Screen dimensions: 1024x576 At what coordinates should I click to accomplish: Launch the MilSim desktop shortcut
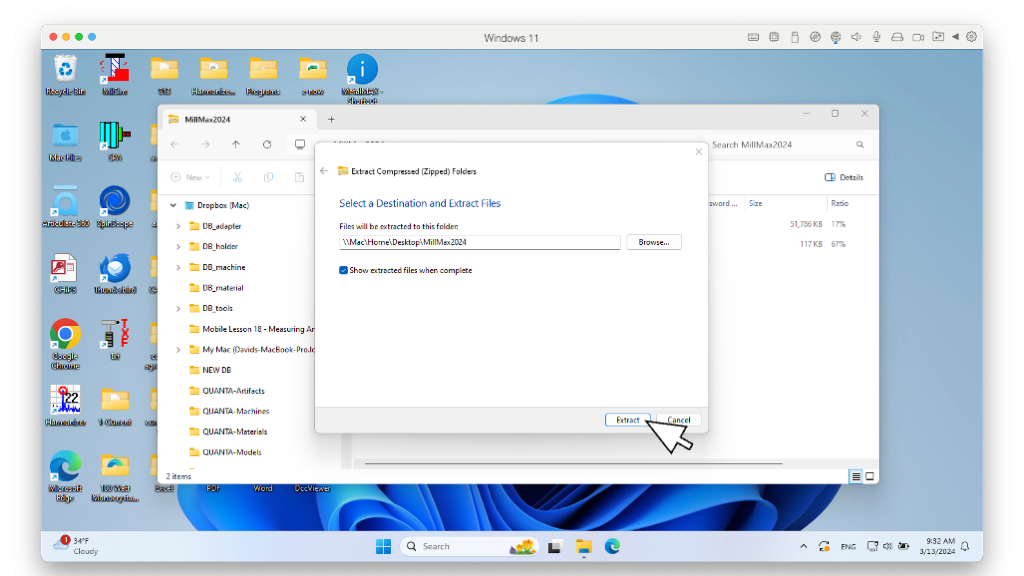pos(115,75)
